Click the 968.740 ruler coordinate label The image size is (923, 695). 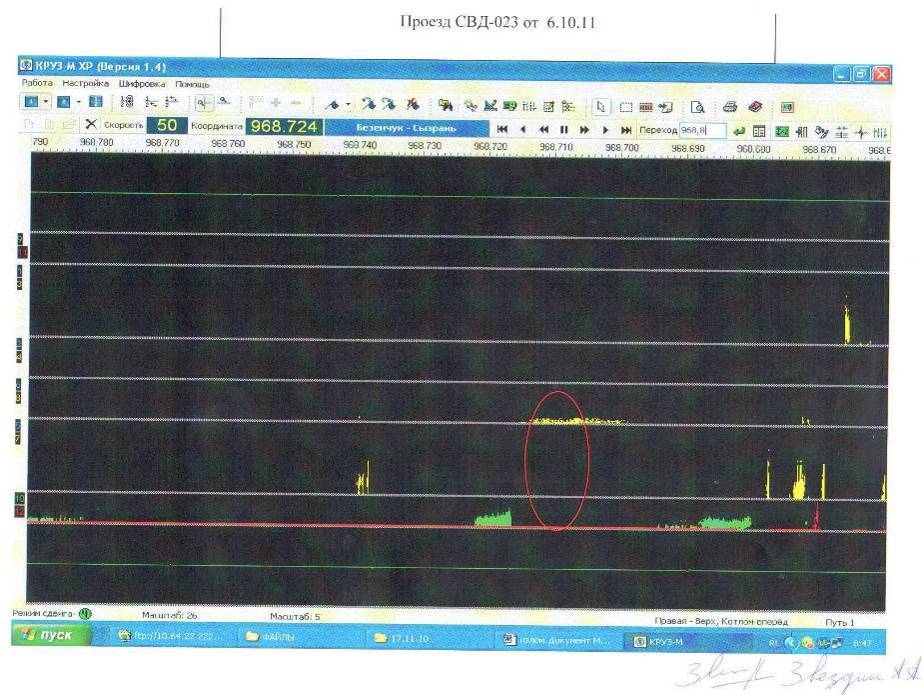[360, 144]
